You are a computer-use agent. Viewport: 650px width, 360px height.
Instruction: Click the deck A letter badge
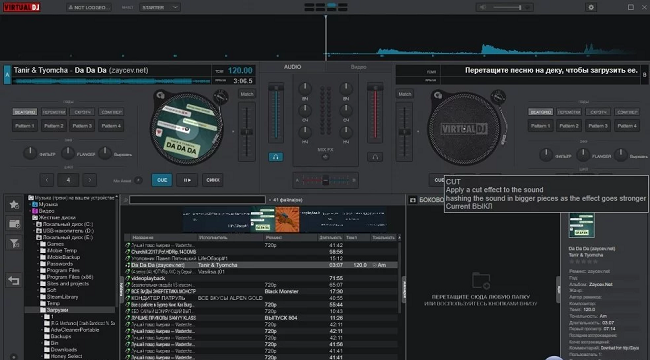click(x=7, y=75)
